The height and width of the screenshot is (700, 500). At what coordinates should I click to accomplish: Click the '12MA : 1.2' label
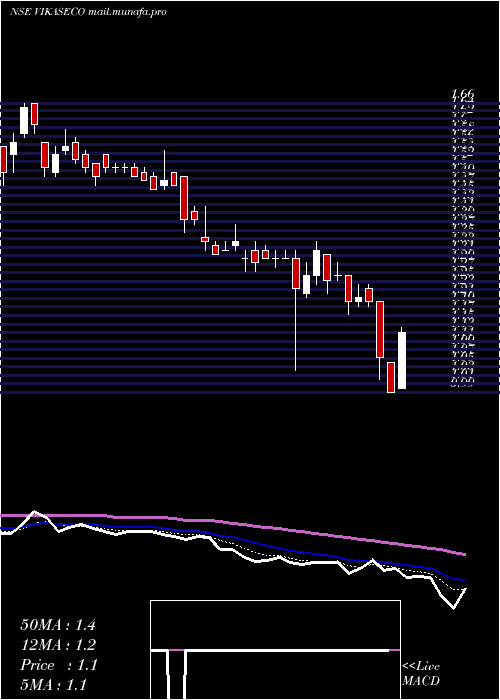click(58, 645)
